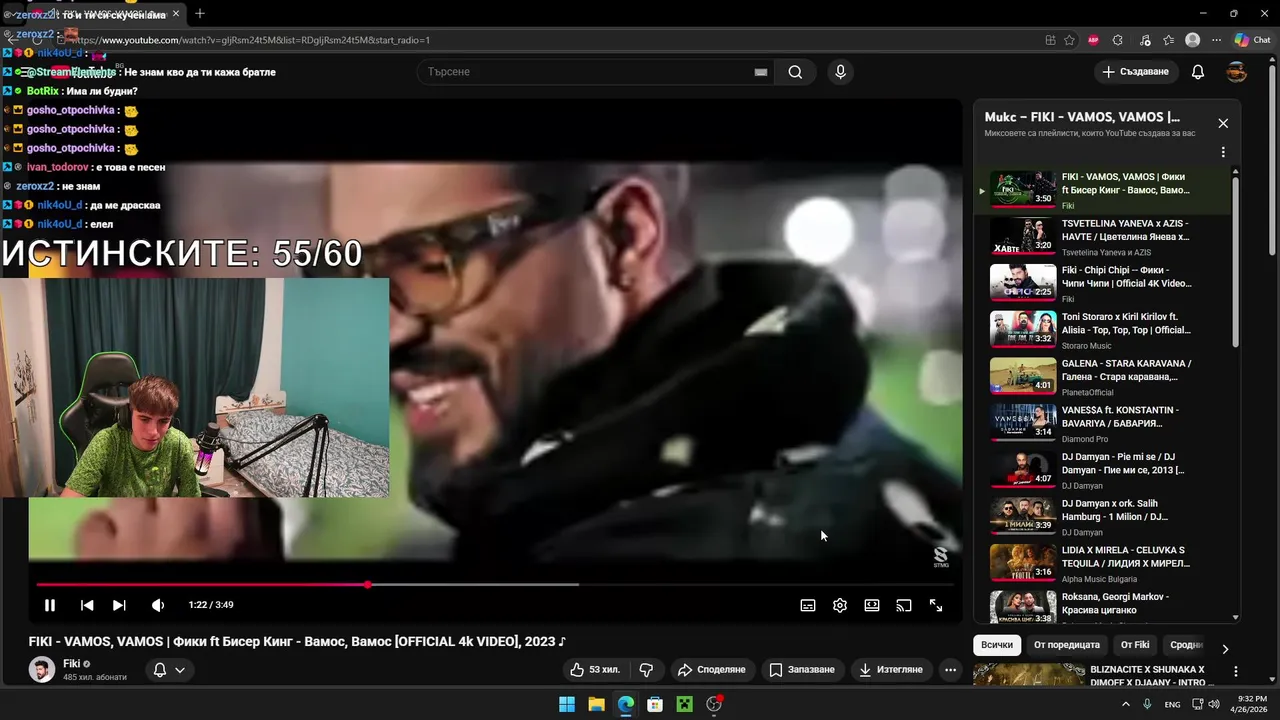The width and height of the screenshot is (1280, 720).
Task: Switch ENG input language in tray
Action: [1172, 704]
